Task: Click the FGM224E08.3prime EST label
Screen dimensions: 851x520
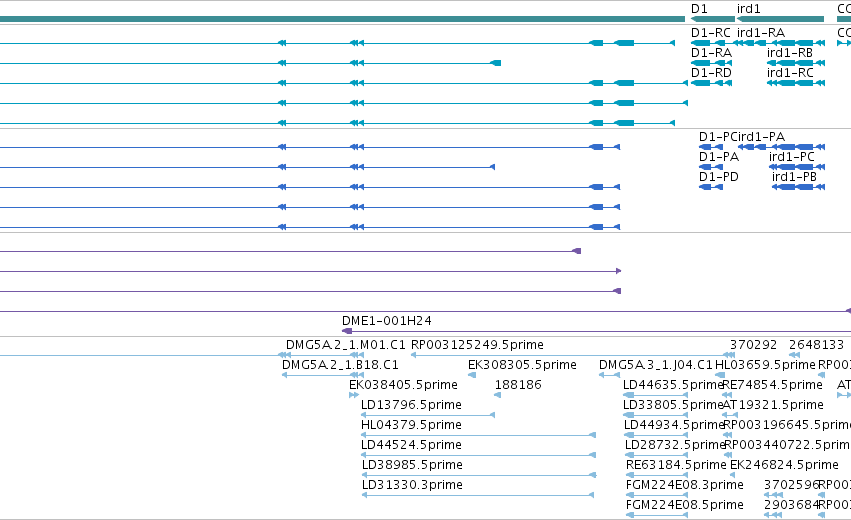Action: 684,485
